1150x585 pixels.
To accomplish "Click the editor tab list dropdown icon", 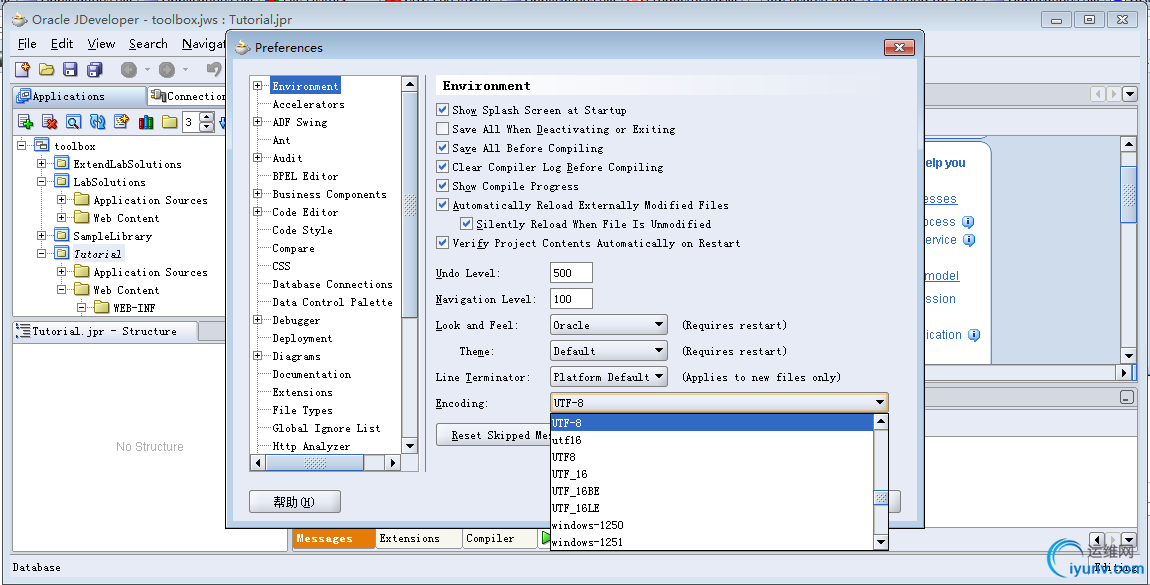I will click(1130, 94).
